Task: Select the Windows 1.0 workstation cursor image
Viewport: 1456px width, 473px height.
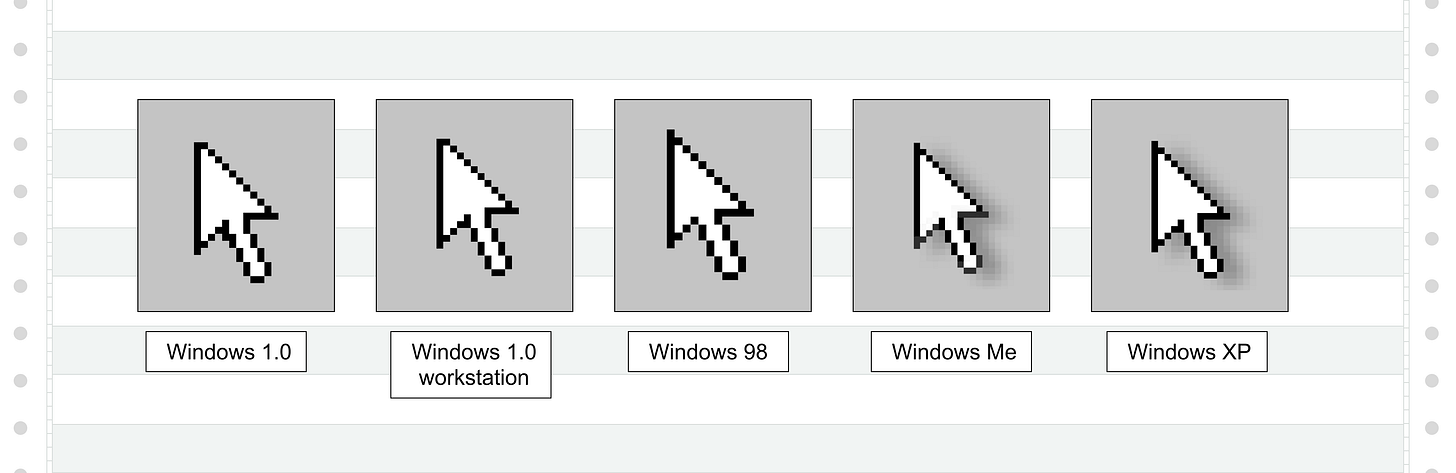Action: [x=474, y=205]
